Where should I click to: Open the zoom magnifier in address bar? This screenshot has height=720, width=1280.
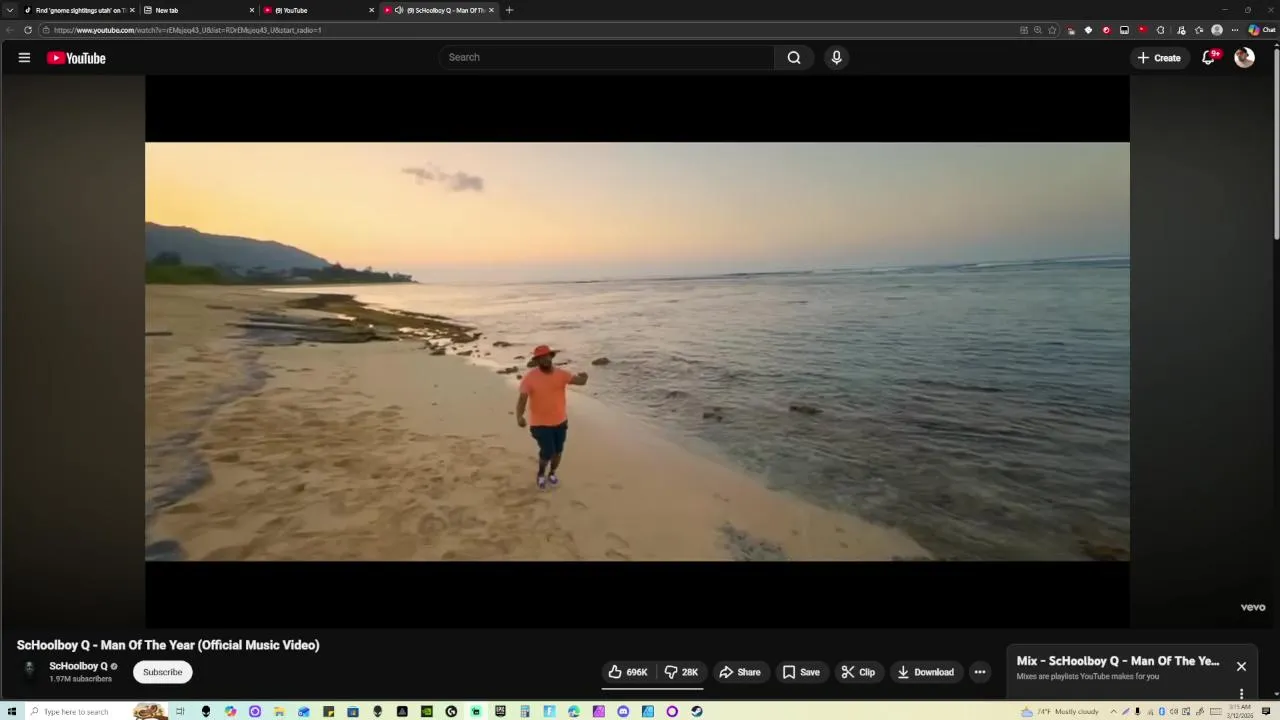[1038, 30]
